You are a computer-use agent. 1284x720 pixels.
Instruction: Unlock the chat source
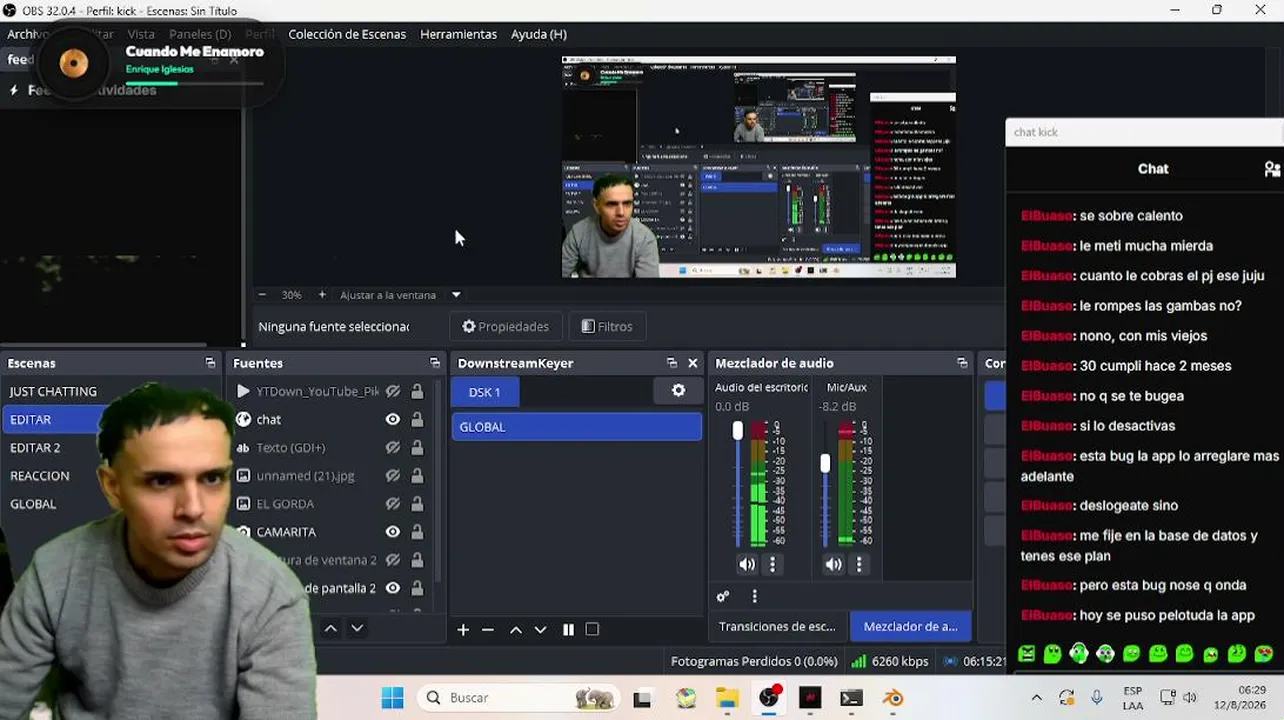point(417,419)
